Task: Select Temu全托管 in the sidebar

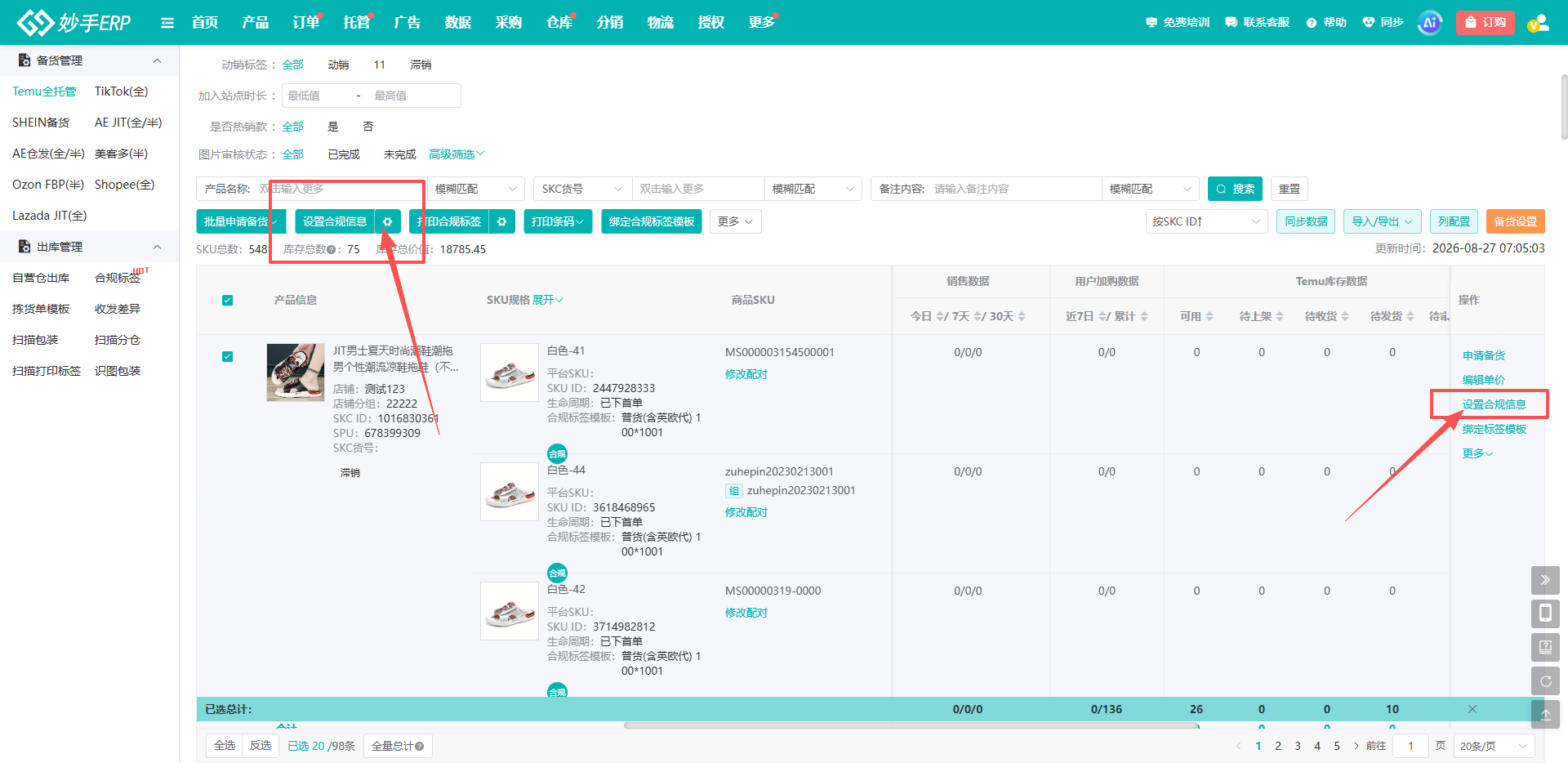Action: (44, 91)
